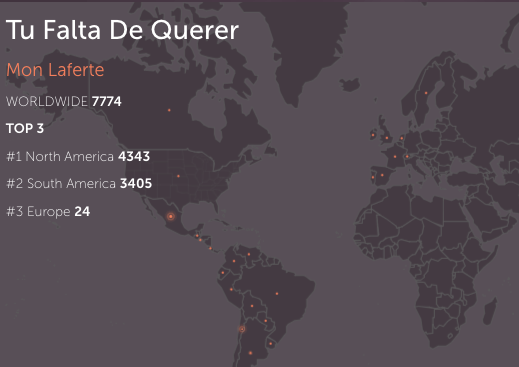The image size is (519, 367).
Task: Click the orange dot in Paraguay
Action: coord(266,321)
